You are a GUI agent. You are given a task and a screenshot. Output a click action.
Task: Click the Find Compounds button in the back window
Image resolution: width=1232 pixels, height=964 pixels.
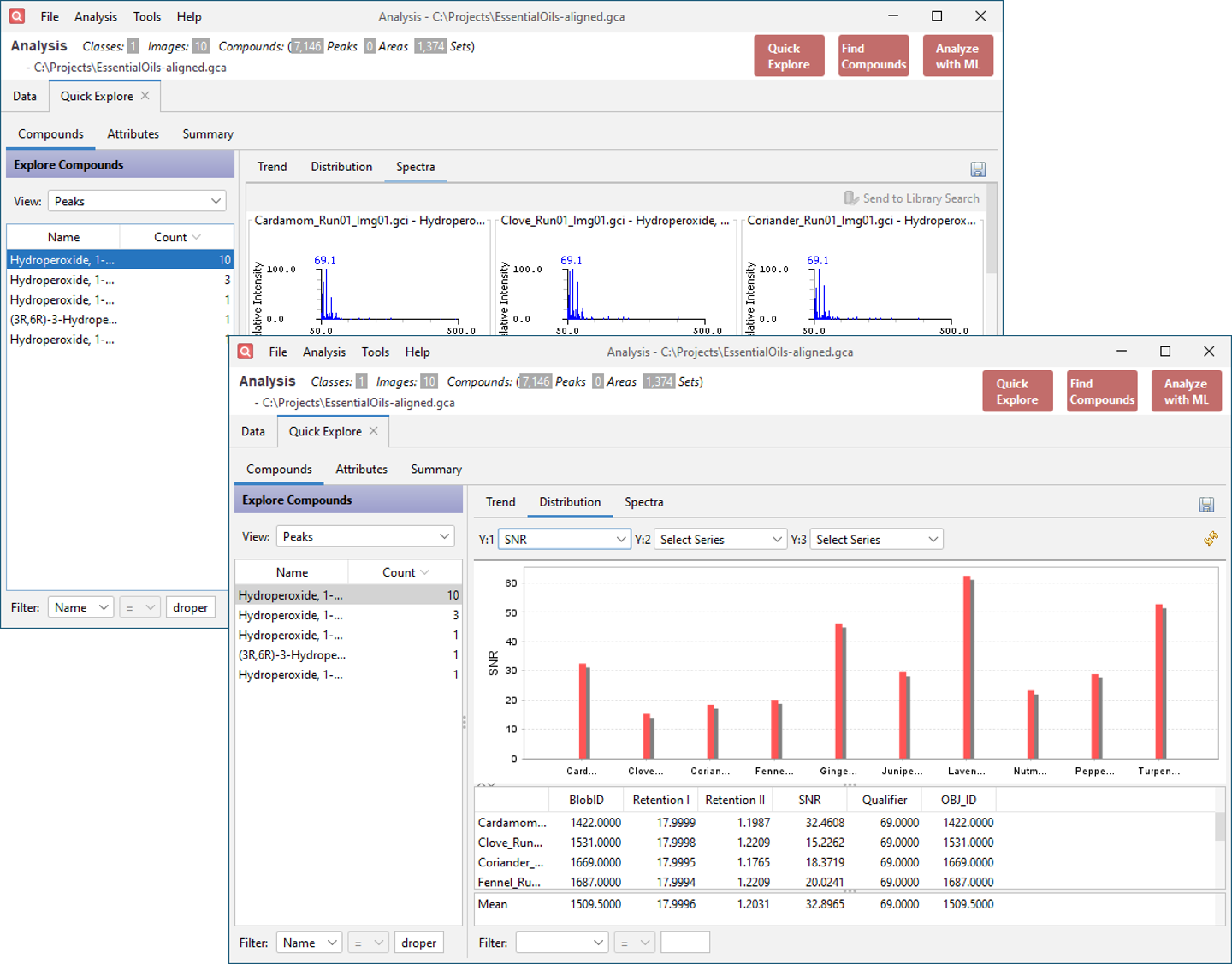point(874,56)
